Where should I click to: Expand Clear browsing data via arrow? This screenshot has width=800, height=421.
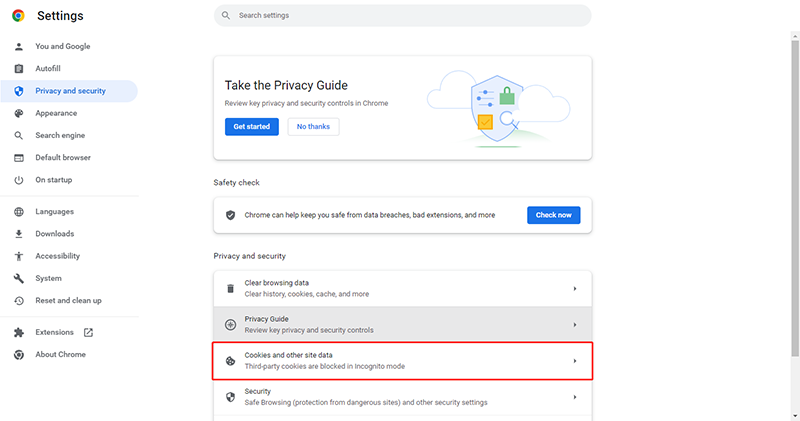coord(574,289)
